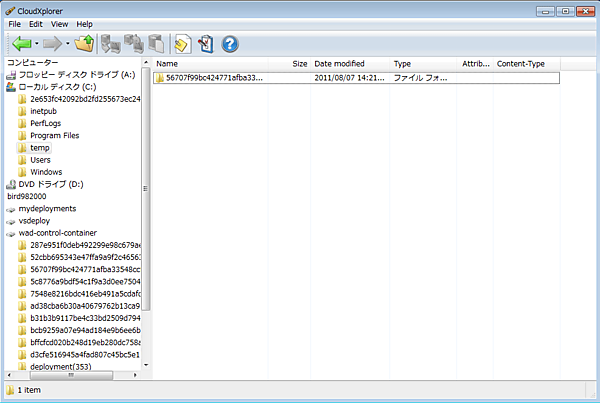The width and height of the screenshot is (600, 403).
Task: Select the d3cfe516945a folder in tree
Action: (x=79, y=355)
